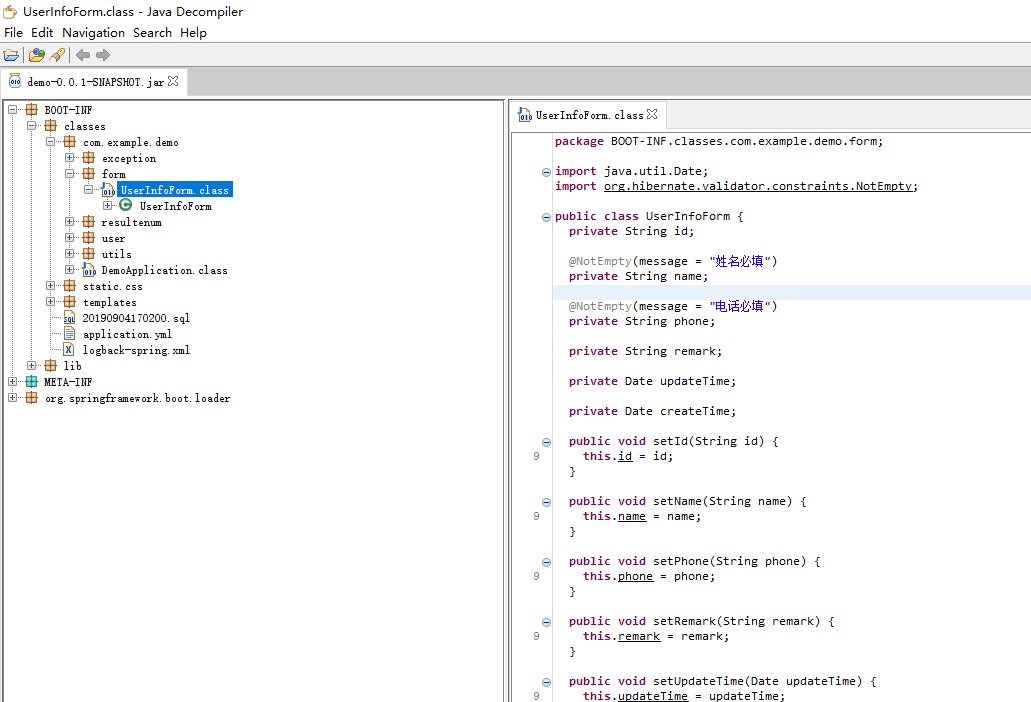Screen dimensions: 1031x702
Task: Click the com.example.demo package icon
Action: click(x=70, y=142)
